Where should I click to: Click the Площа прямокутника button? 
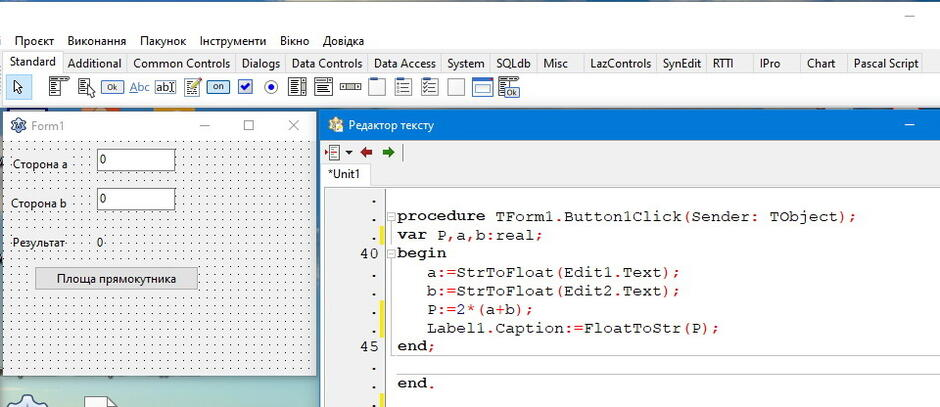(x=116, y=279)
